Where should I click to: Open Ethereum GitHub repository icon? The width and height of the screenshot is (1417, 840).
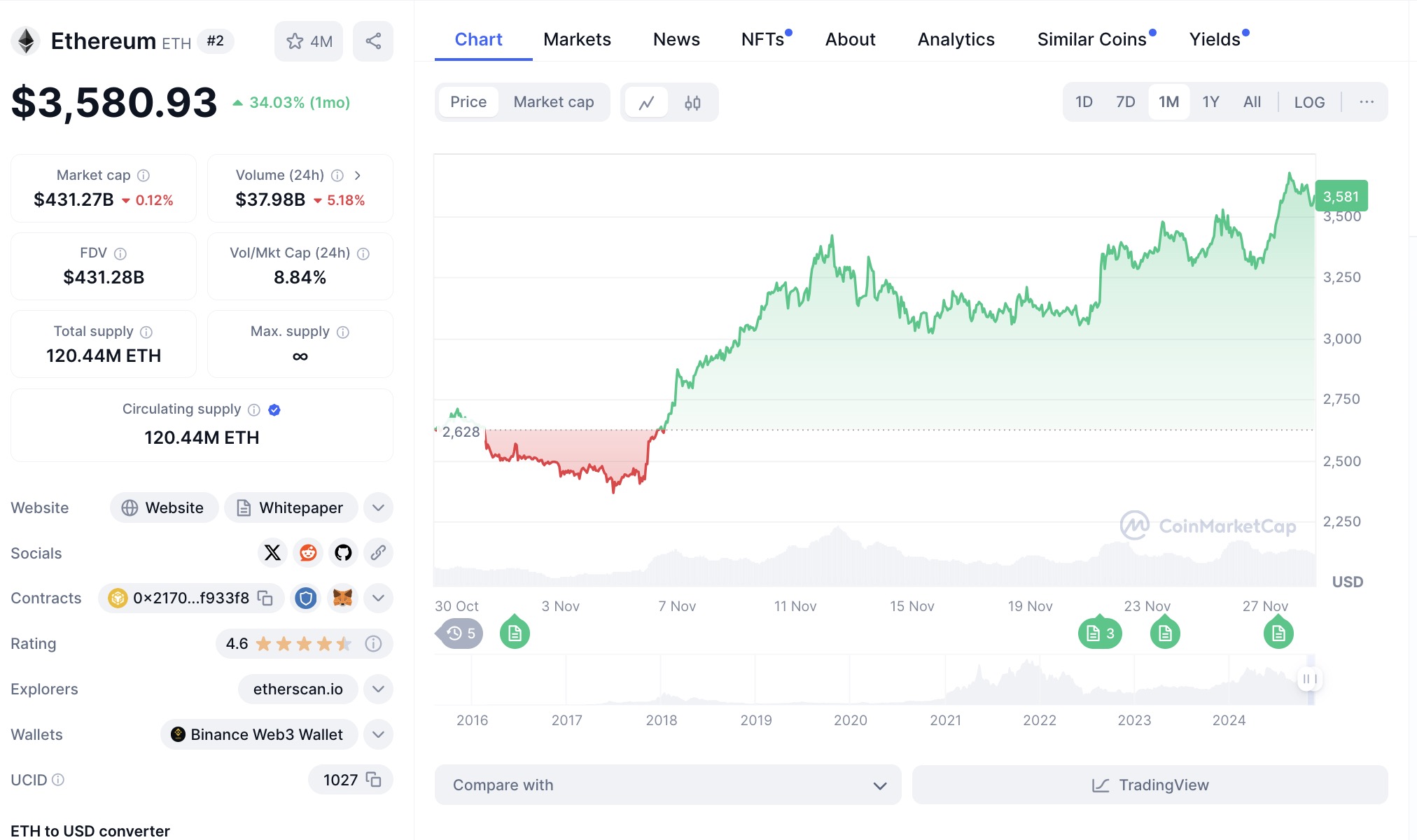(343, 553)
